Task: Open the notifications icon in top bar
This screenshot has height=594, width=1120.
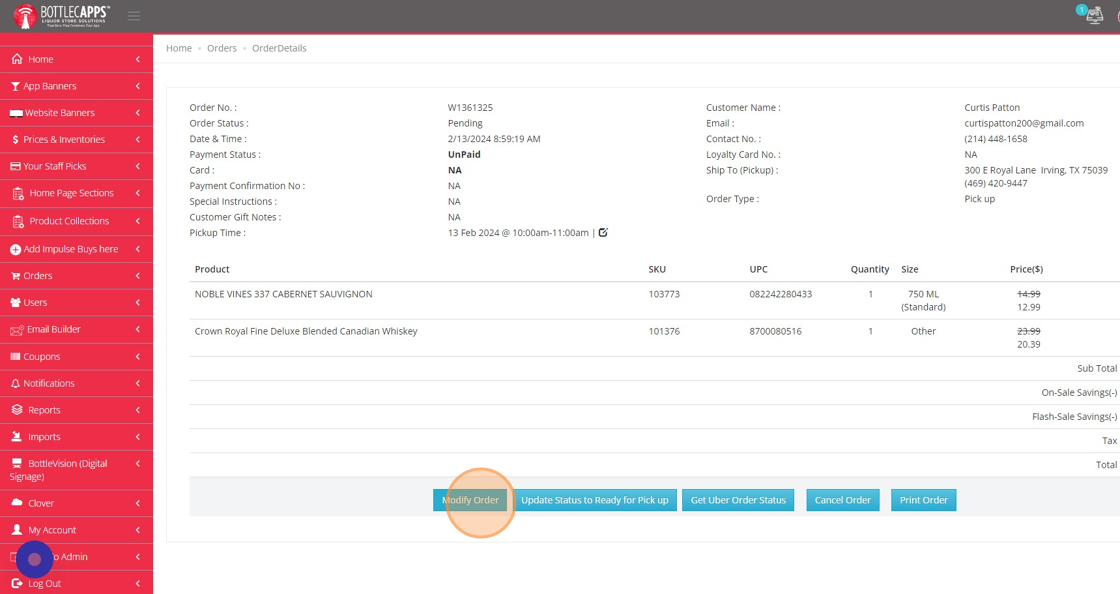Action: pyautogui.click(x=1094, y=15)
